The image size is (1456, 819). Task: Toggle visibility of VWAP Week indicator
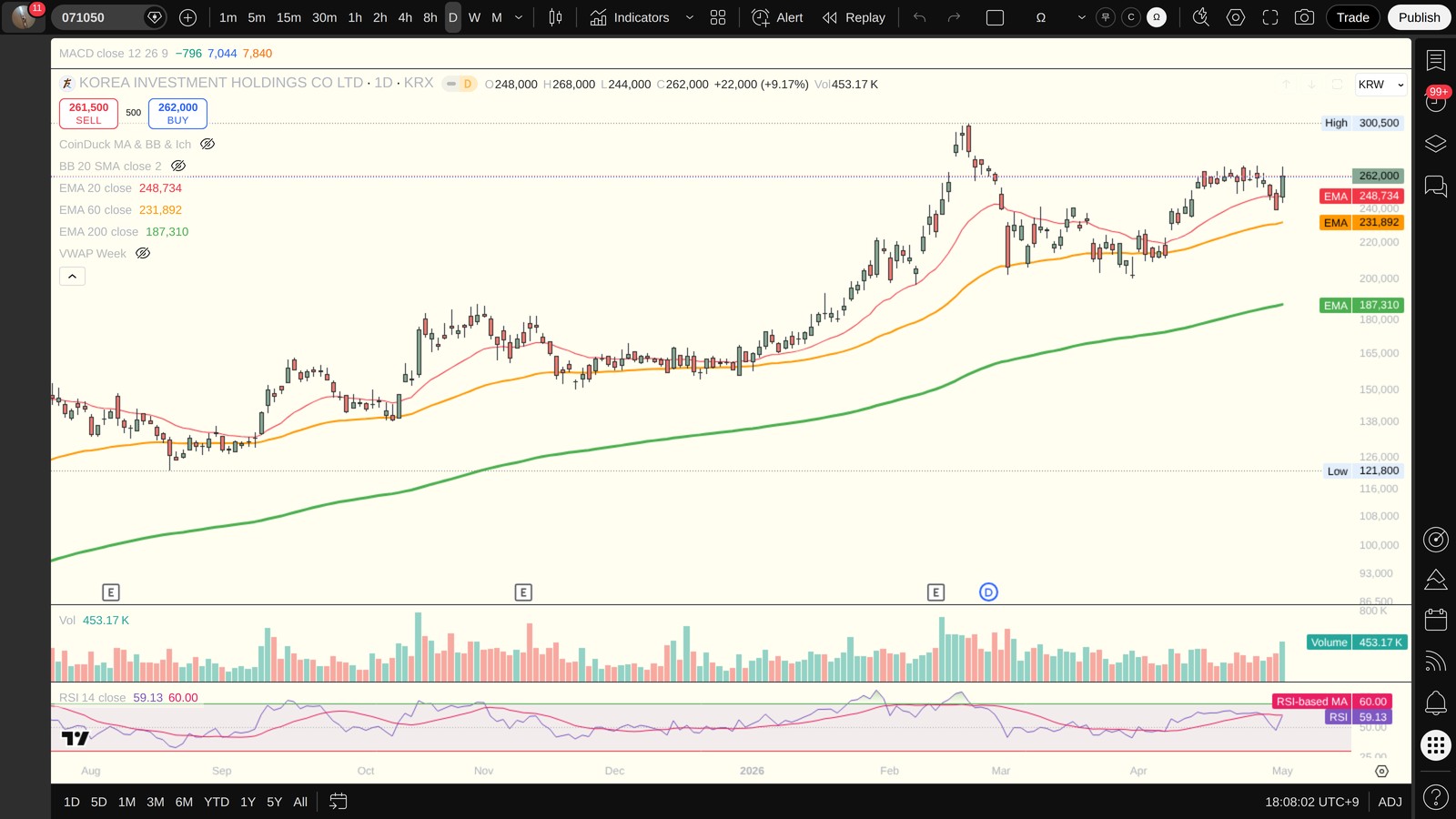[143, 253]
